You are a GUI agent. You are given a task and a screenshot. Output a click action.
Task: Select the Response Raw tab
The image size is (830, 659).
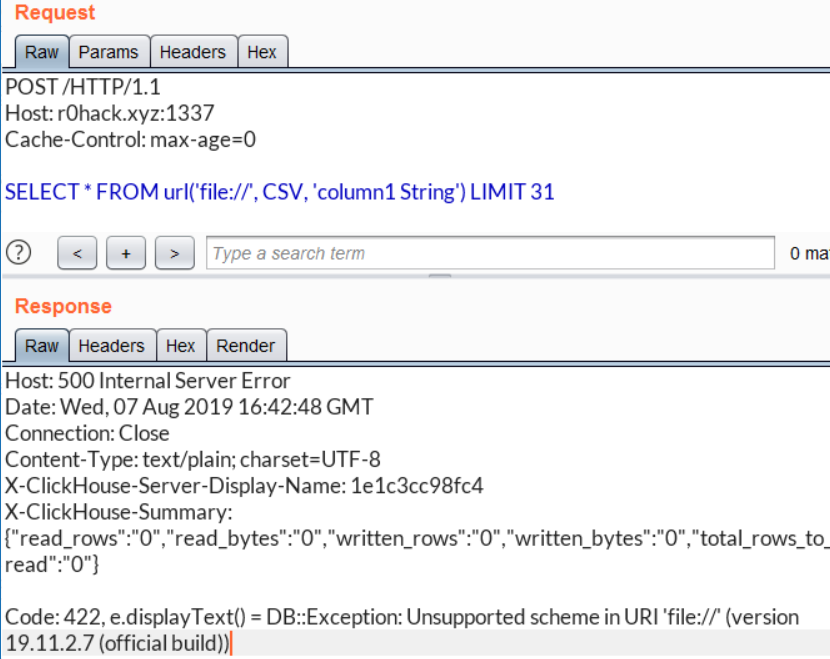tap(42, 346)
